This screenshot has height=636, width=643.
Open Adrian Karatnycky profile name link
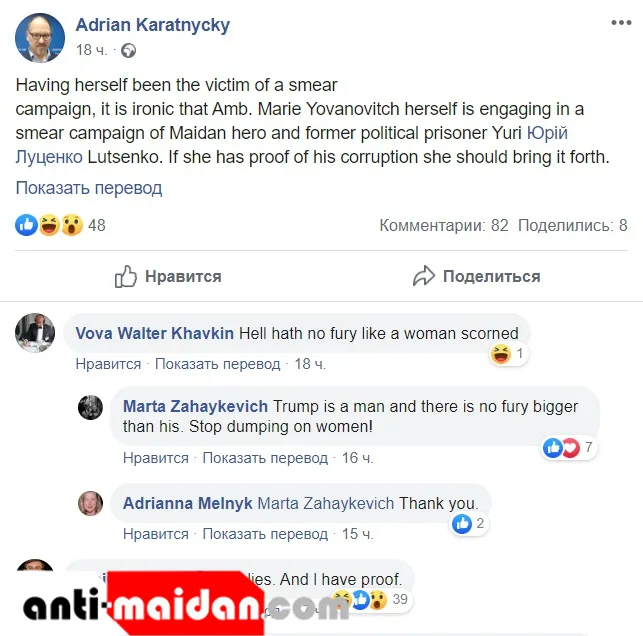tap(153, 25)
